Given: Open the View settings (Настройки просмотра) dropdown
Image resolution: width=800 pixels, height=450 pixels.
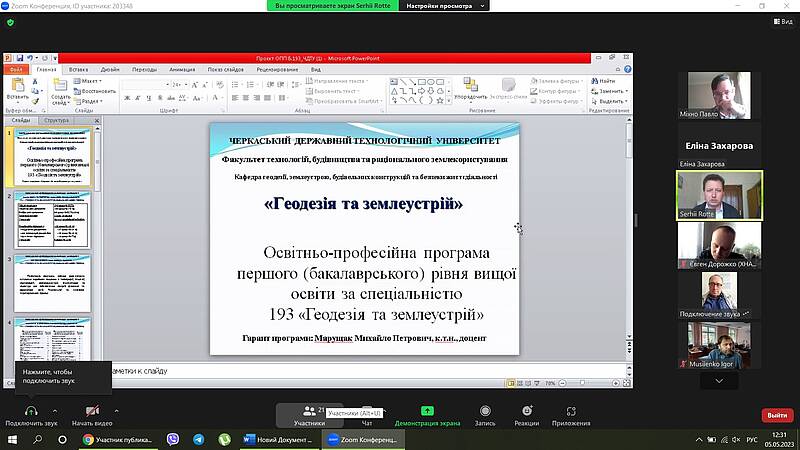Looking at the screenshot, I should point(445,6).
